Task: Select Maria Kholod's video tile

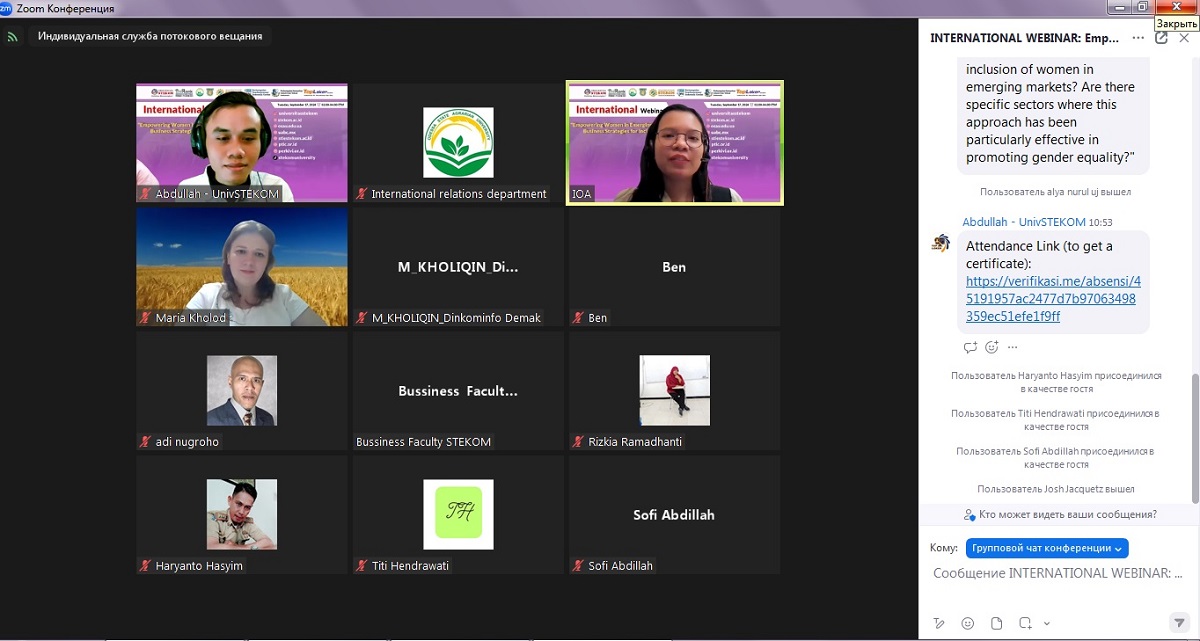Action: click(242, 266)
